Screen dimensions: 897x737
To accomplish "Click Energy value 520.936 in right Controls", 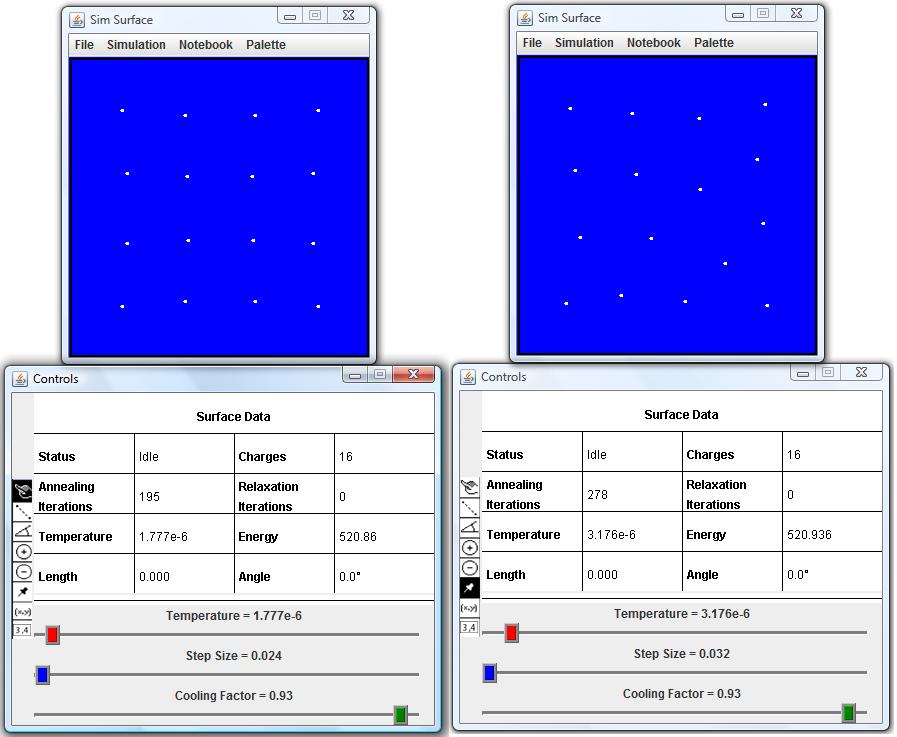I will tap(809, 534).
